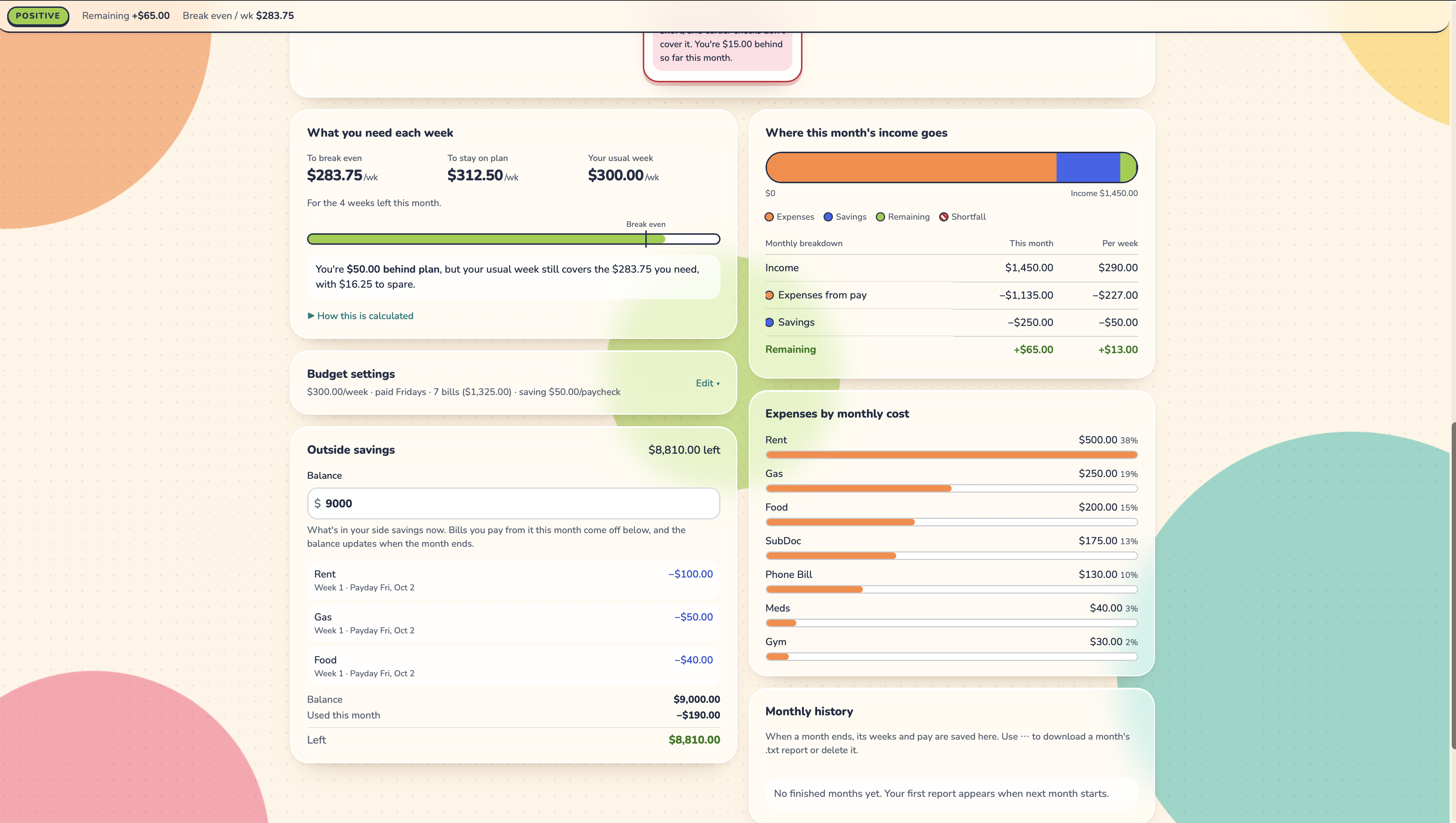Screen dimensions: 1456x823
Task: Expand the How this is calculated disclosure
Action: 360,316
